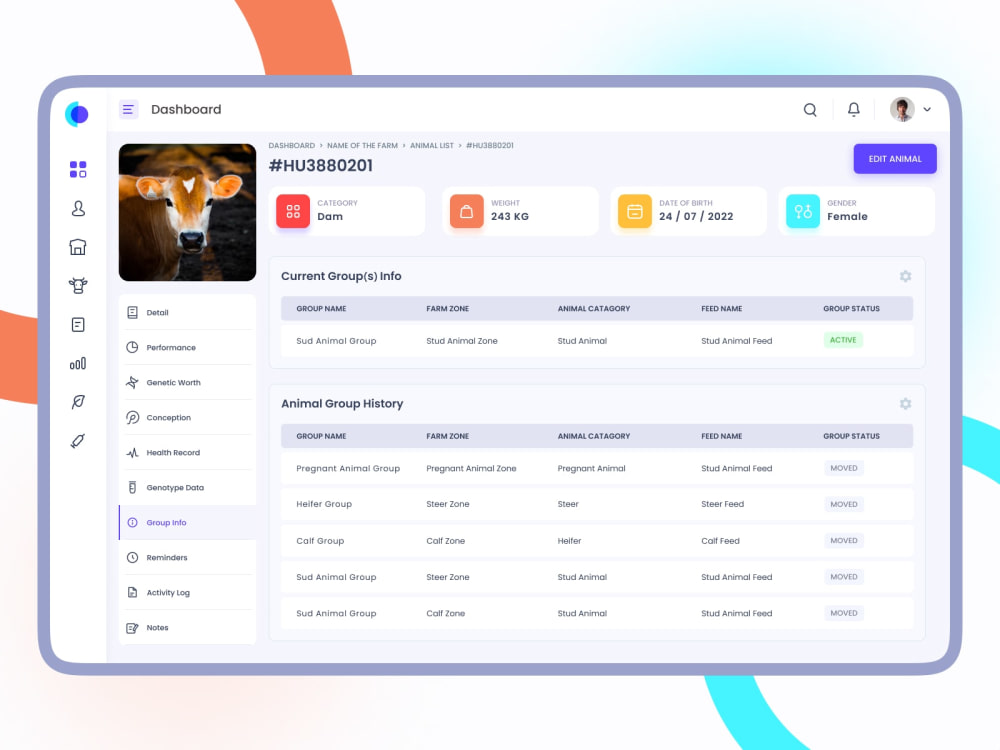This screenshot has height=750, width=1000.
Task: Go to DASHBOARD breadcrumb link
Action: (291, 145)
